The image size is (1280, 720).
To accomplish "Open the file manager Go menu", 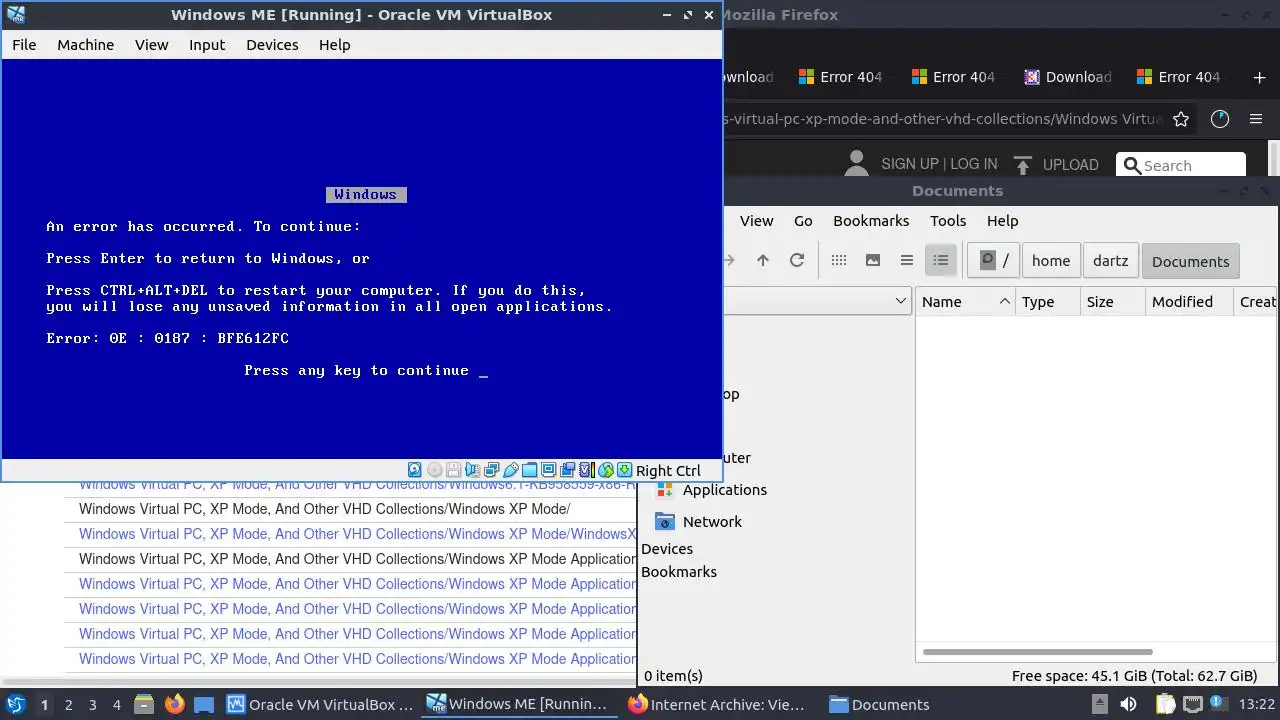I will click(x=803, y=221).
